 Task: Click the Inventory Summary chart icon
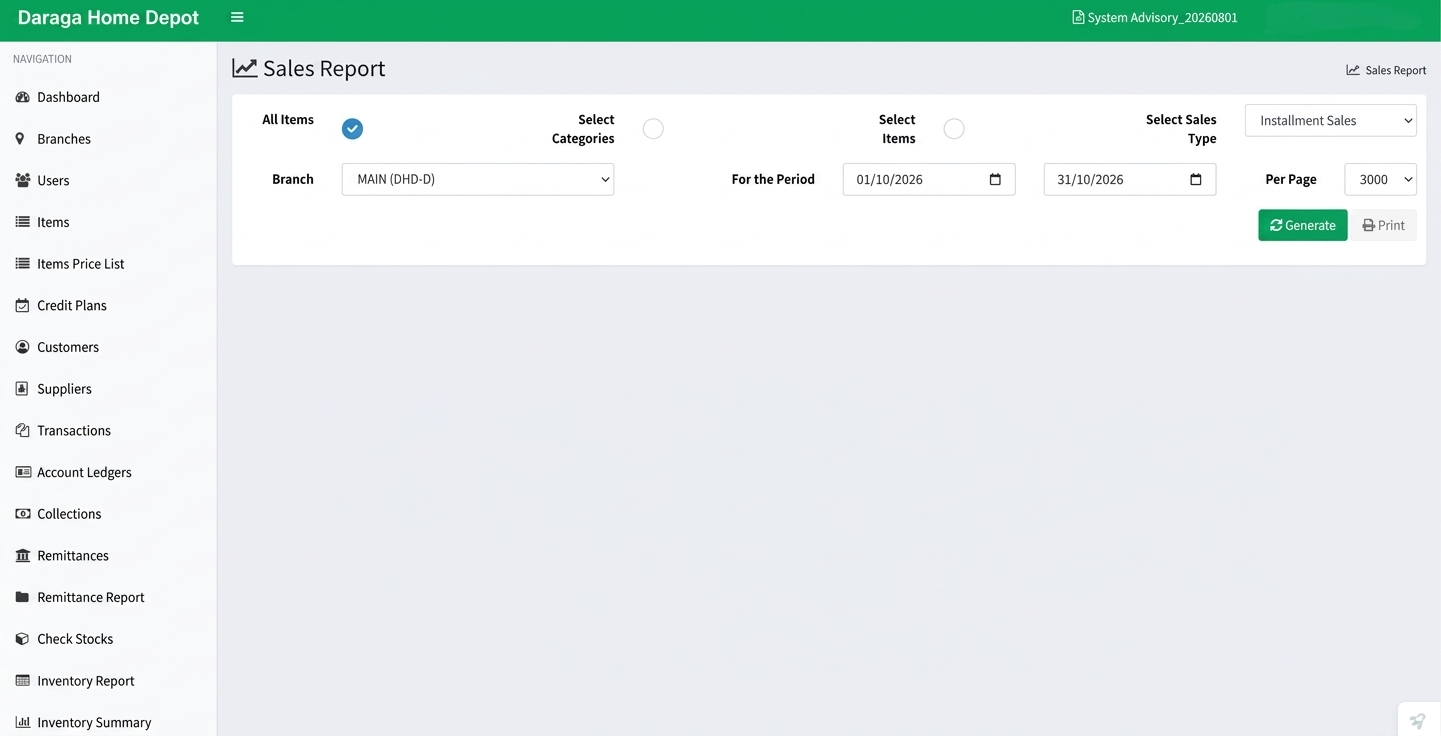[x=22, y=722]
